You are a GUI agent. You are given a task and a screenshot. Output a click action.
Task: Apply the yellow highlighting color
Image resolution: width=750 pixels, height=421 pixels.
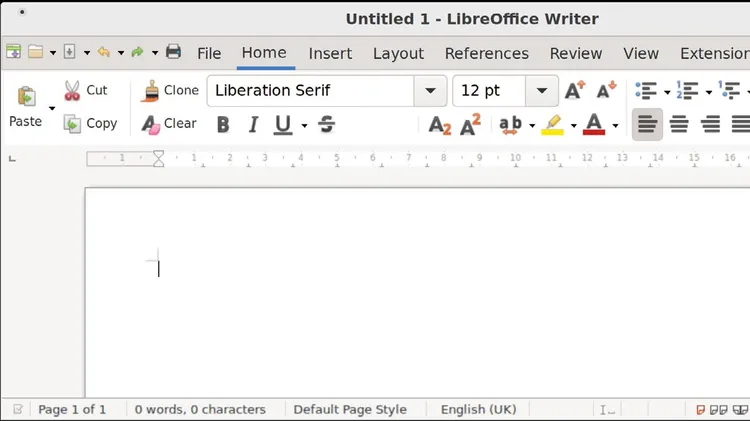pos(552,124)
